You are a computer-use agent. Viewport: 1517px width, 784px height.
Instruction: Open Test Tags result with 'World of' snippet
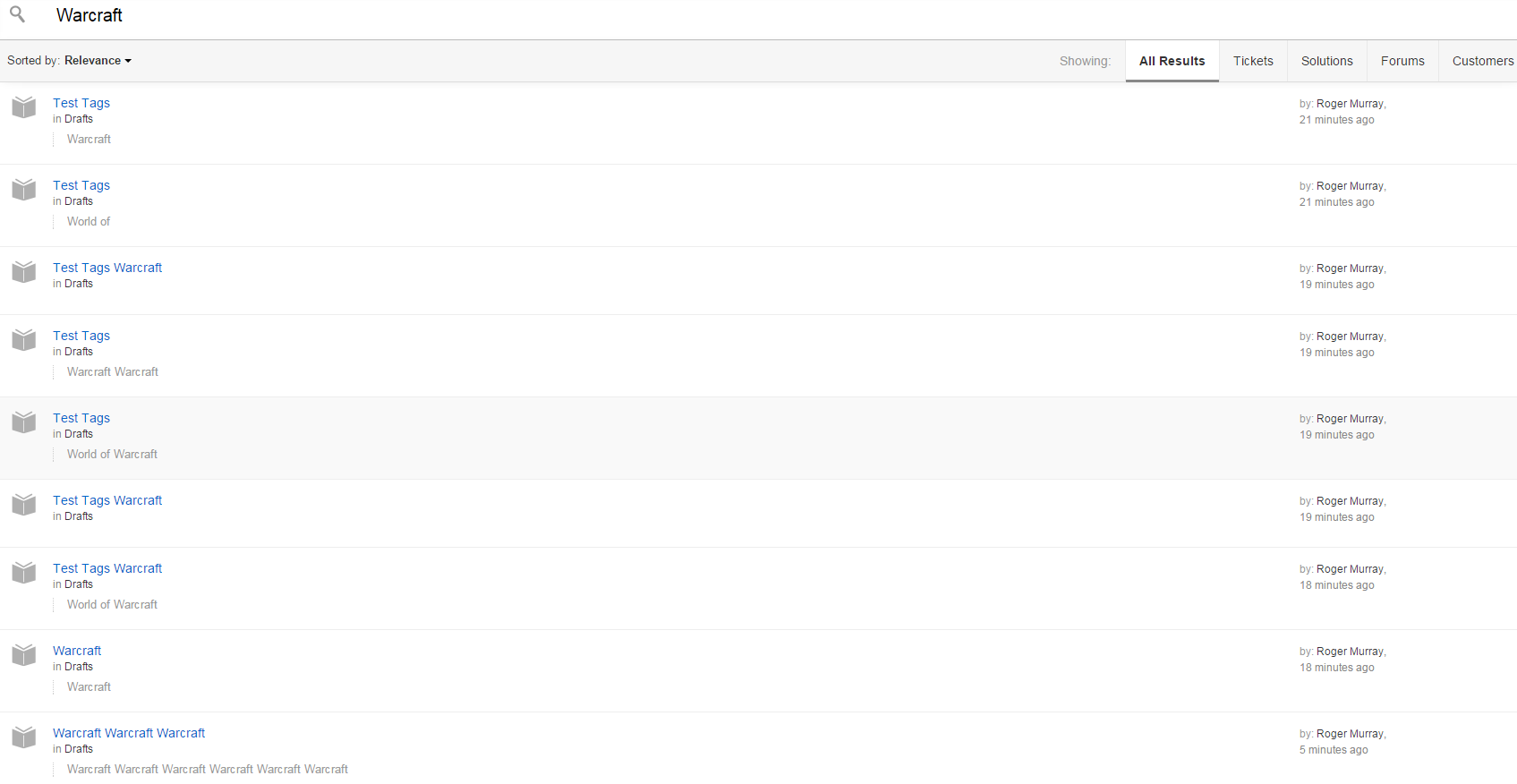click(x=81, y=185)
